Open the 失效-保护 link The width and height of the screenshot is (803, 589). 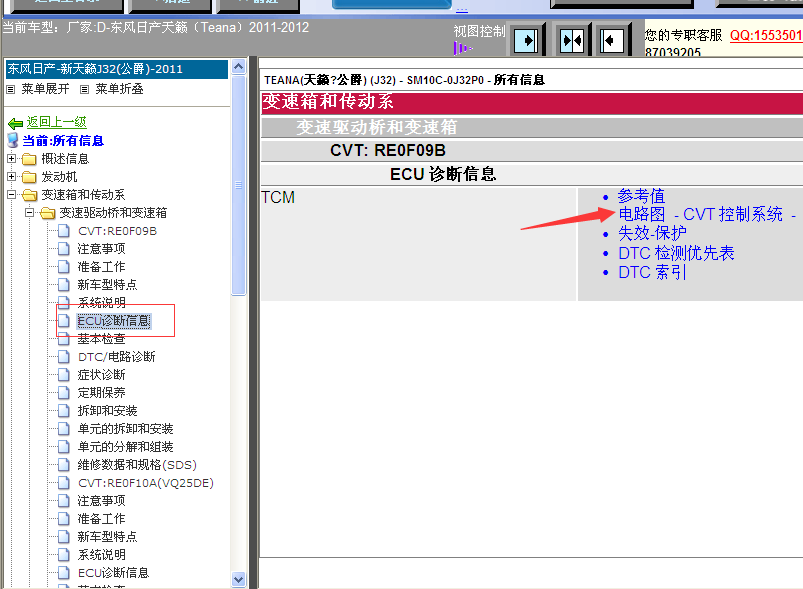pyautogui.click(x=652, y=234)
